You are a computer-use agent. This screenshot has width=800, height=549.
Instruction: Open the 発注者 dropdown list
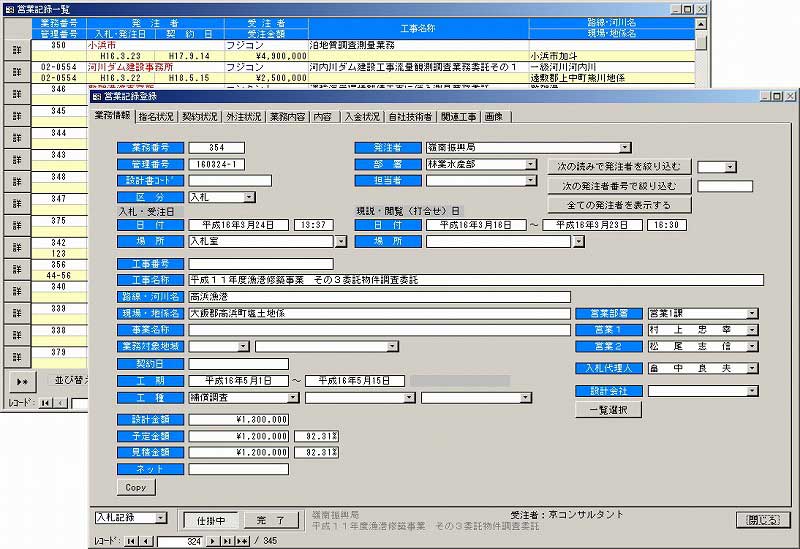point(624,148)
